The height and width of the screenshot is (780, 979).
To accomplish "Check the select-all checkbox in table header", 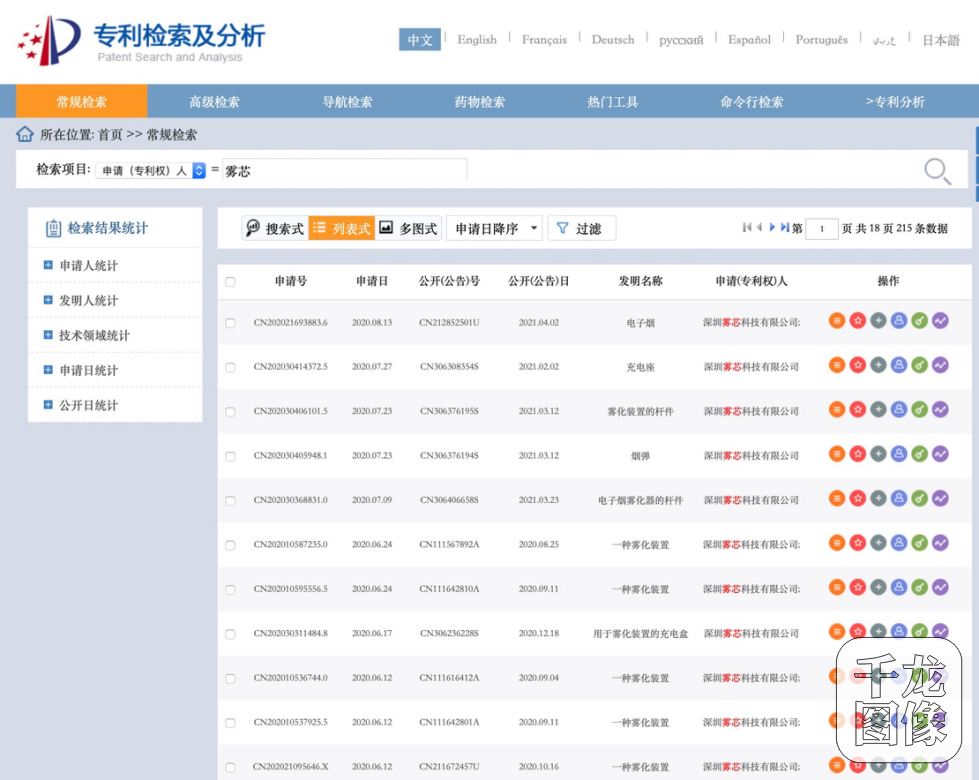I will coord(231,281).
